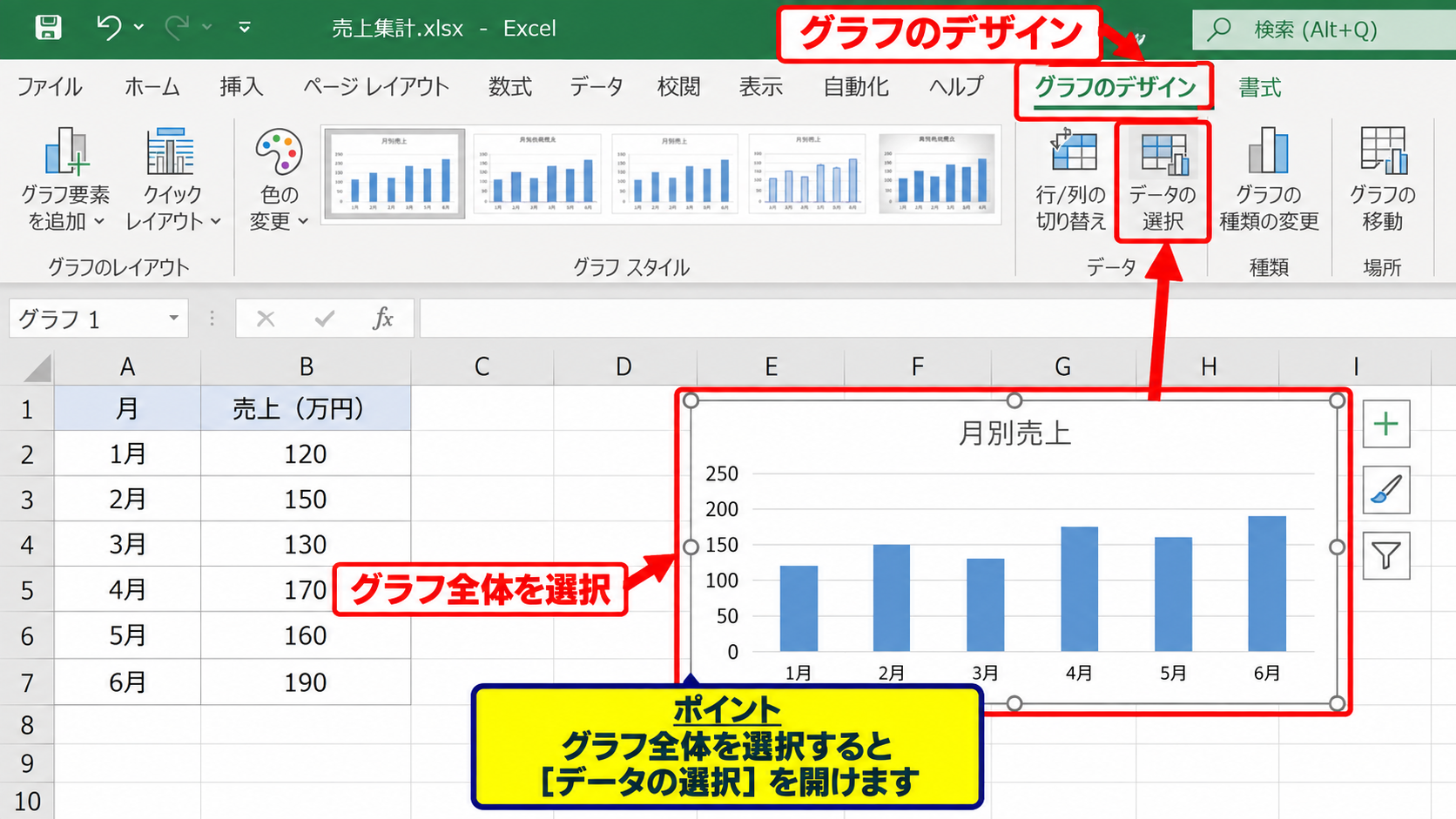Select the グラフのデザイン tab
This screenshot has width=1456, height=819.
[1115, 88]
